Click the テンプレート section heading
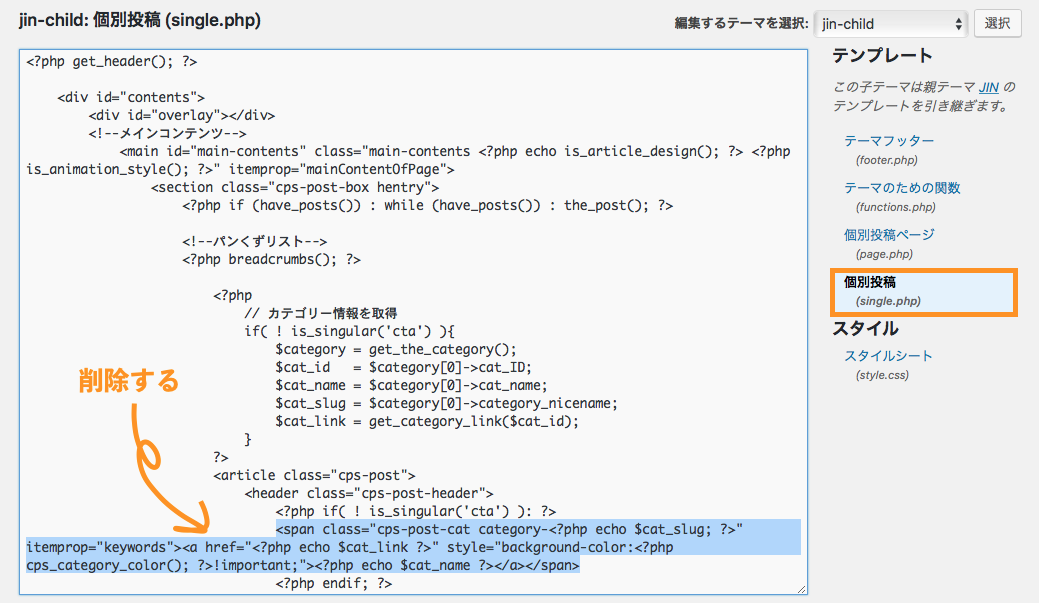 [882, 56]
